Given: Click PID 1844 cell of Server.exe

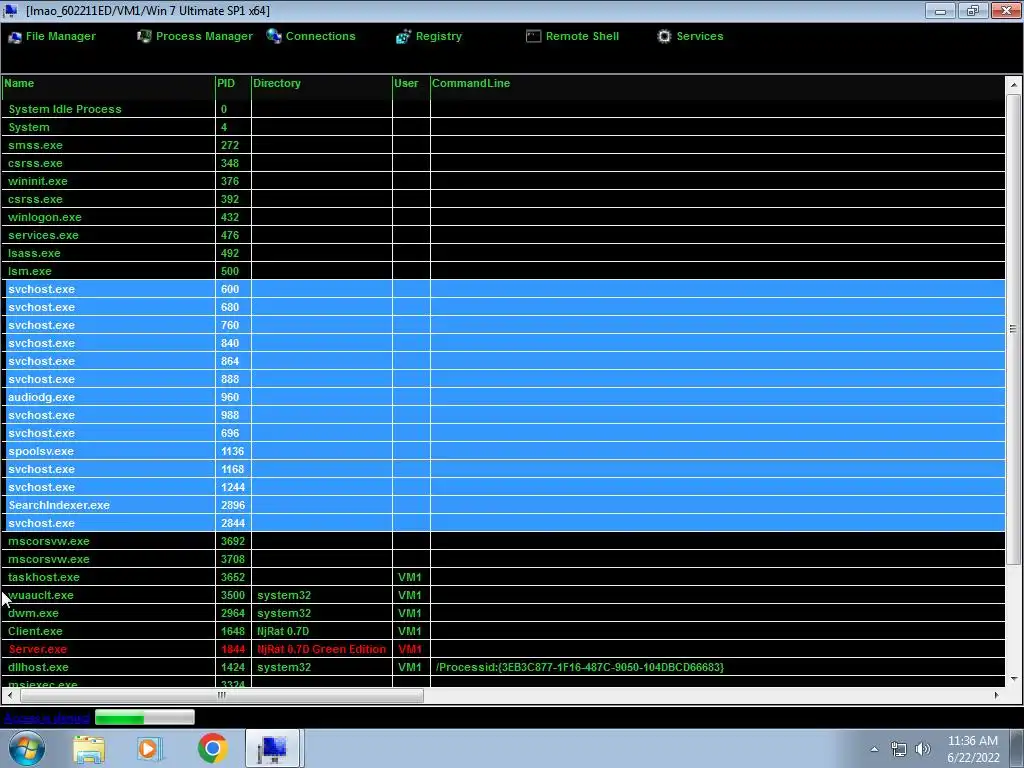Looking at the screenshot, I should click(x=233, y=649).
